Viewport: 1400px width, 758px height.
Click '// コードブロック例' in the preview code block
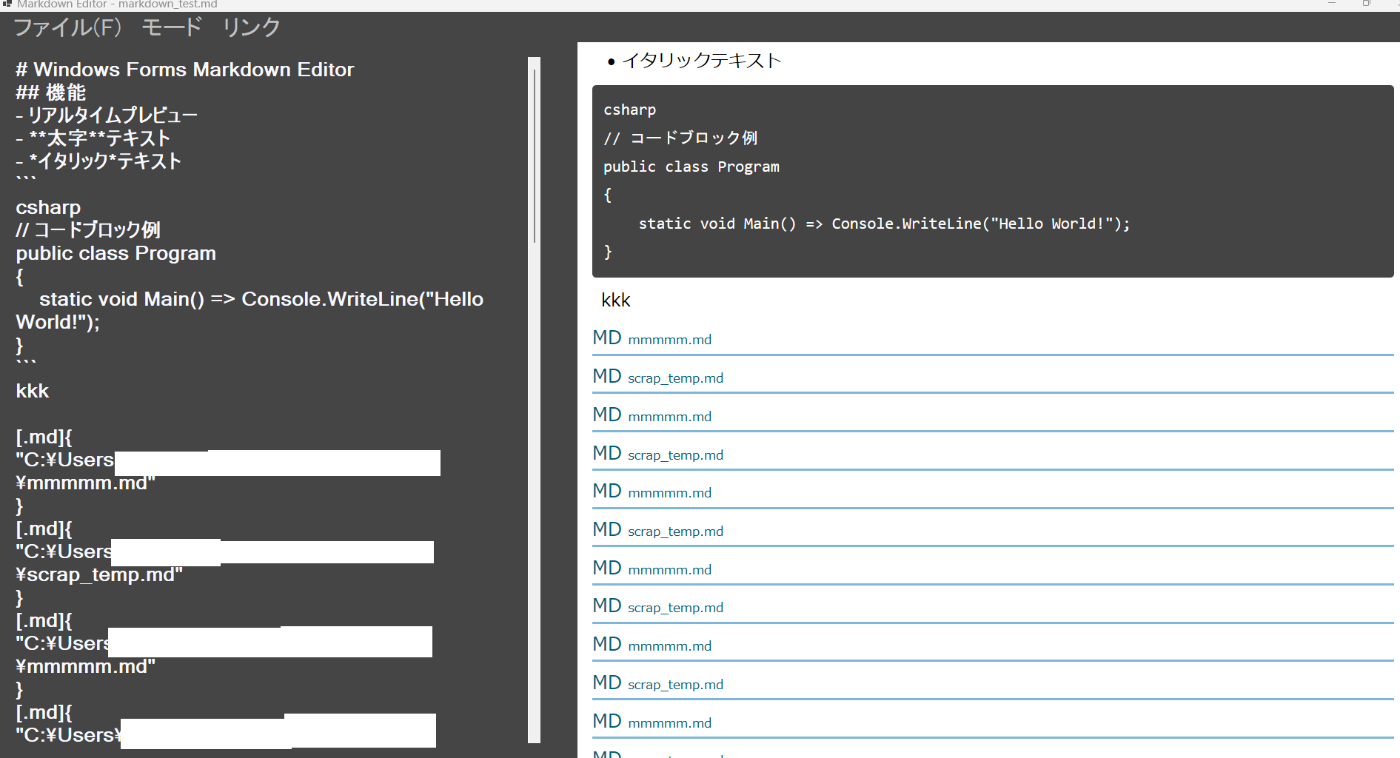click(680, 138)
